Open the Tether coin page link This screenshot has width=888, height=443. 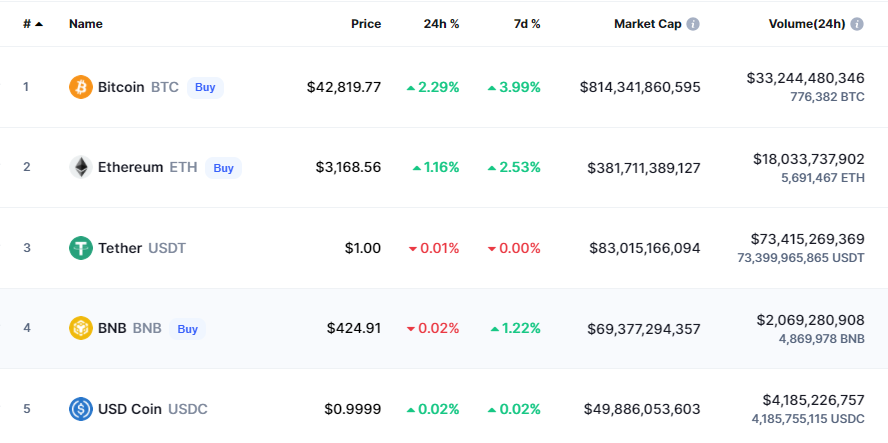point(120,248)
